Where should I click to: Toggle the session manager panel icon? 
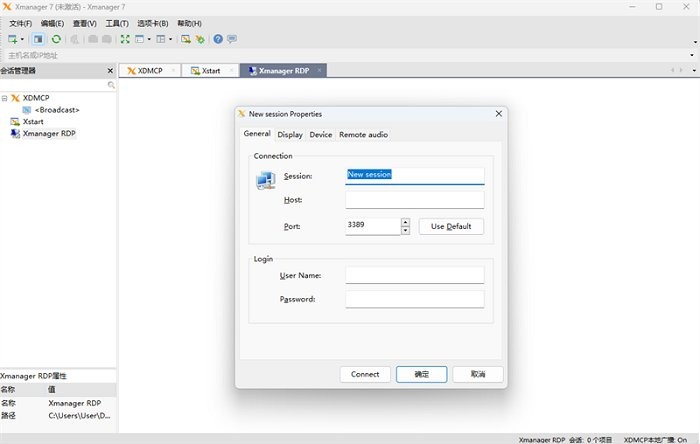pyautogui.click(x=39, y=39)
